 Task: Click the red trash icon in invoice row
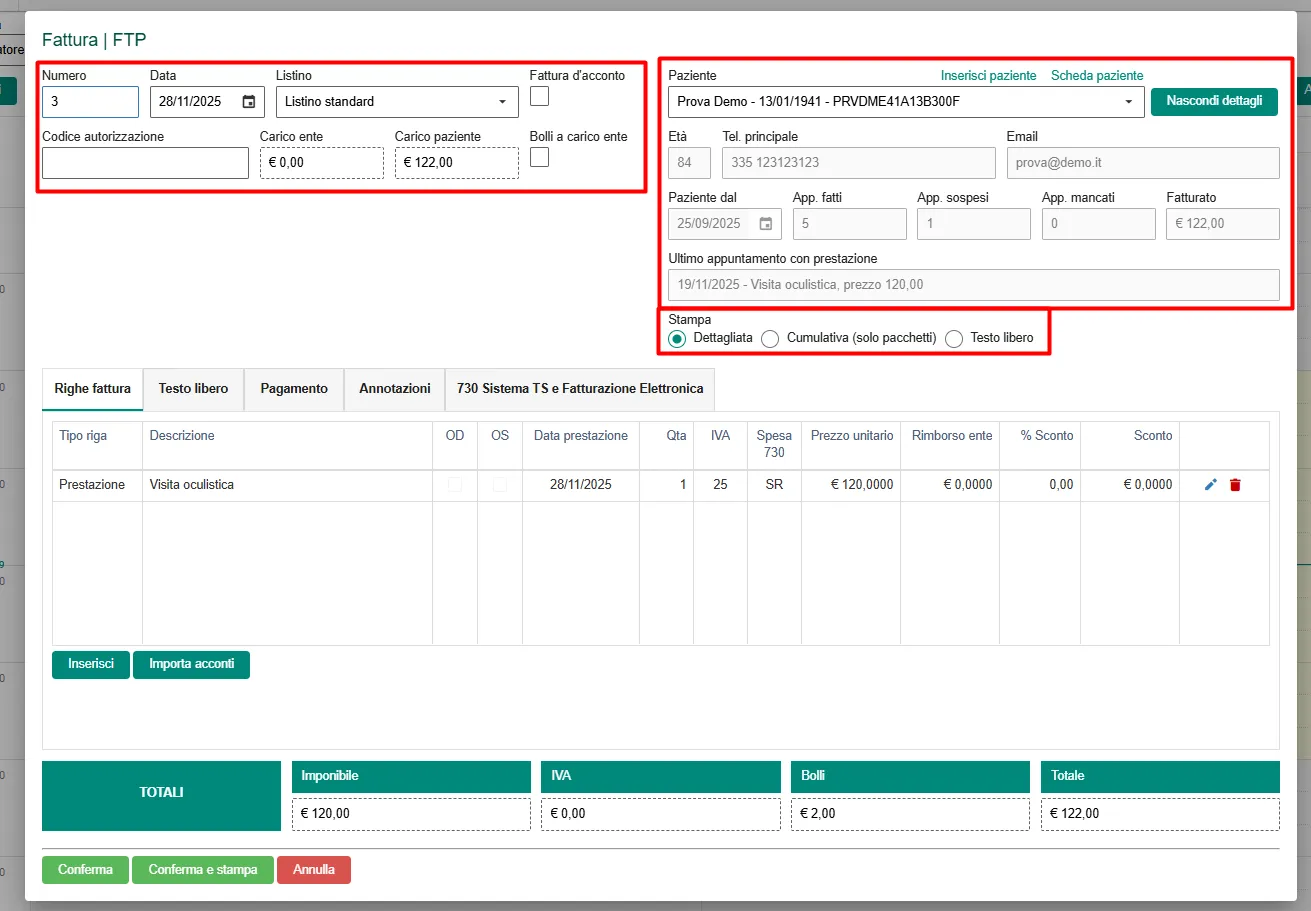[1235, 485]
